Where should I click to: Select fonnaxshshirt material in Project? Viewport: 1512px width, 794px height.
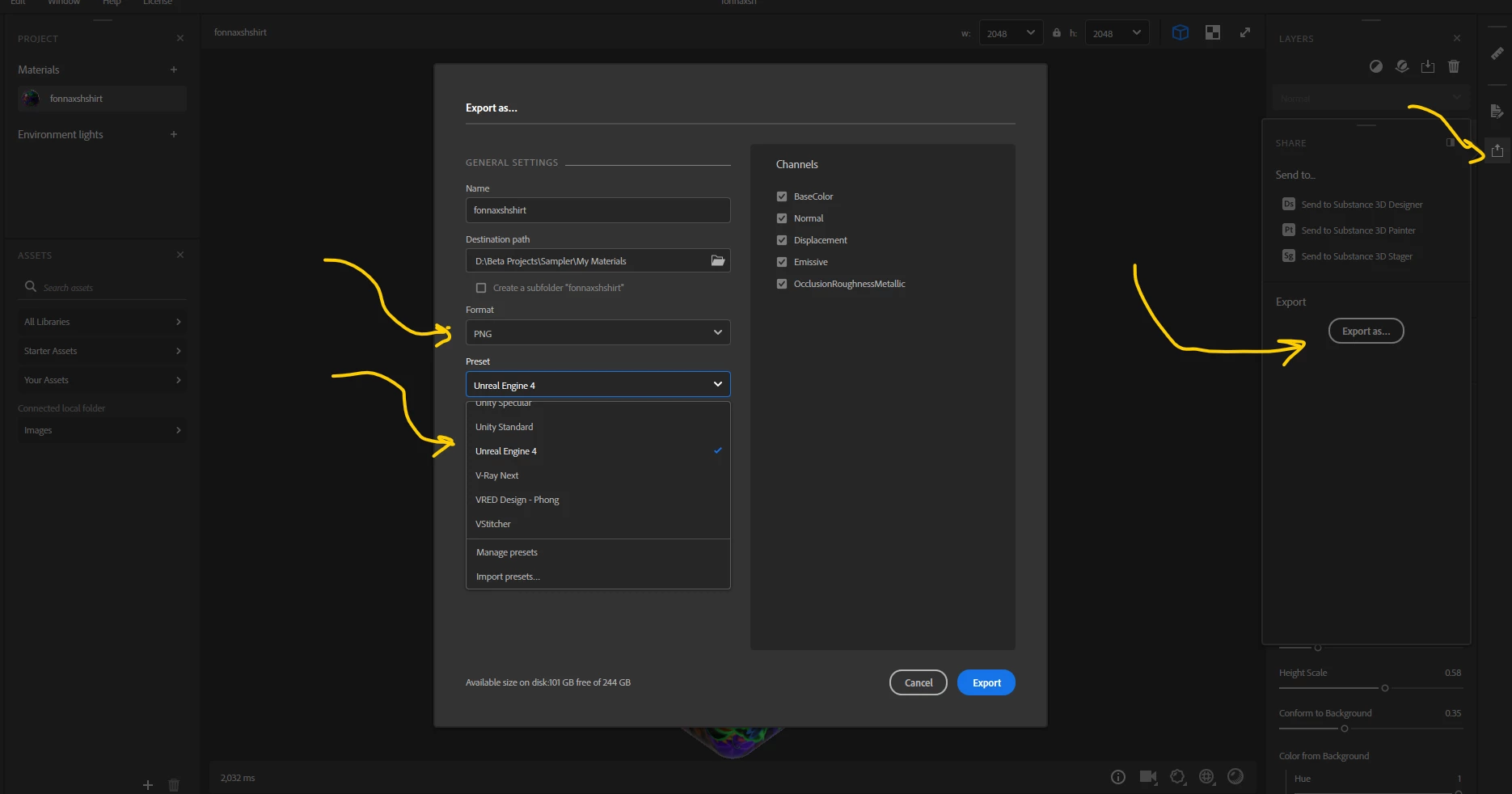pyautogui.click(x=102, y=99)
